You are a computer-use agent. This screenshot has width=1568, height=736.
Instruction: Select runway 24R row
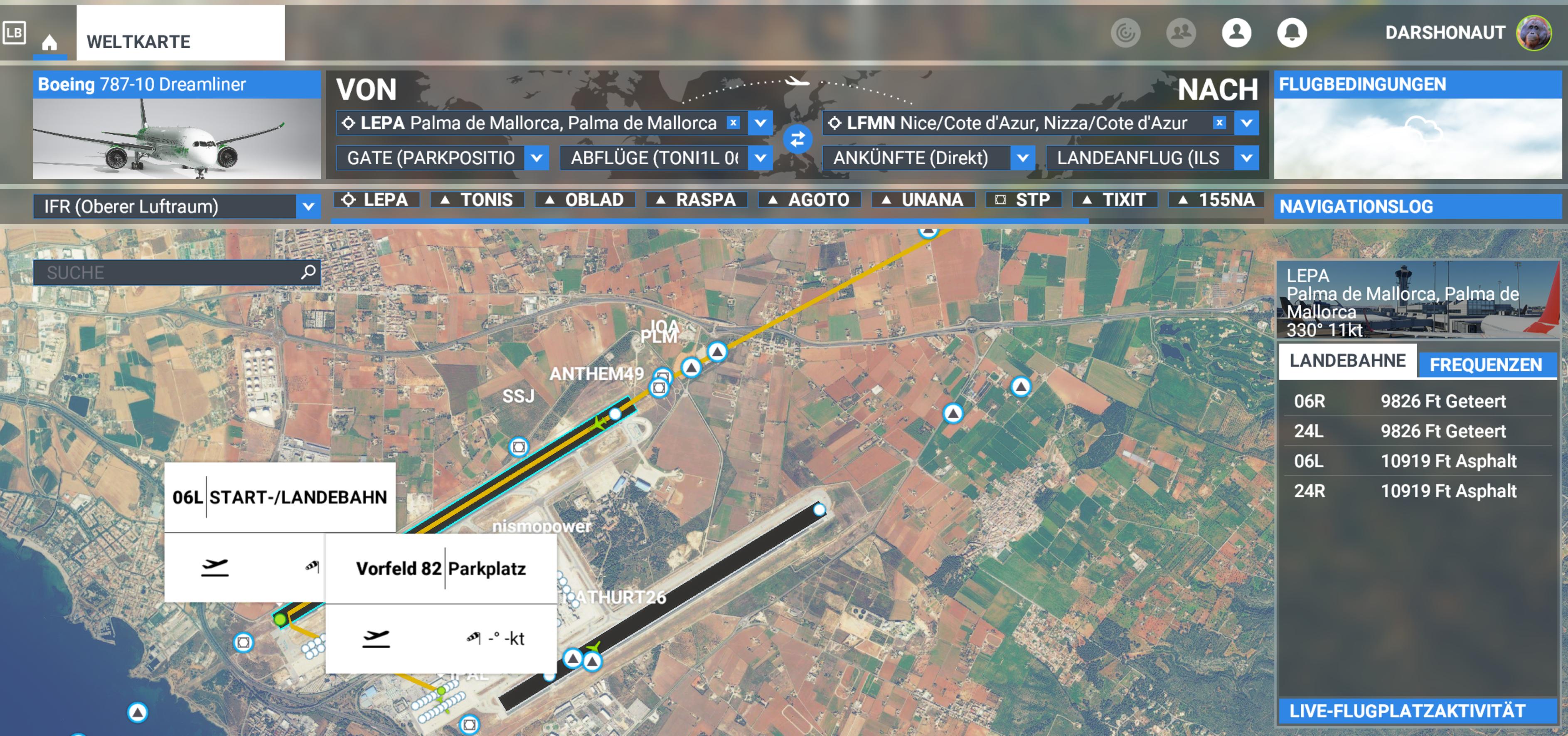pos(1417,491)
